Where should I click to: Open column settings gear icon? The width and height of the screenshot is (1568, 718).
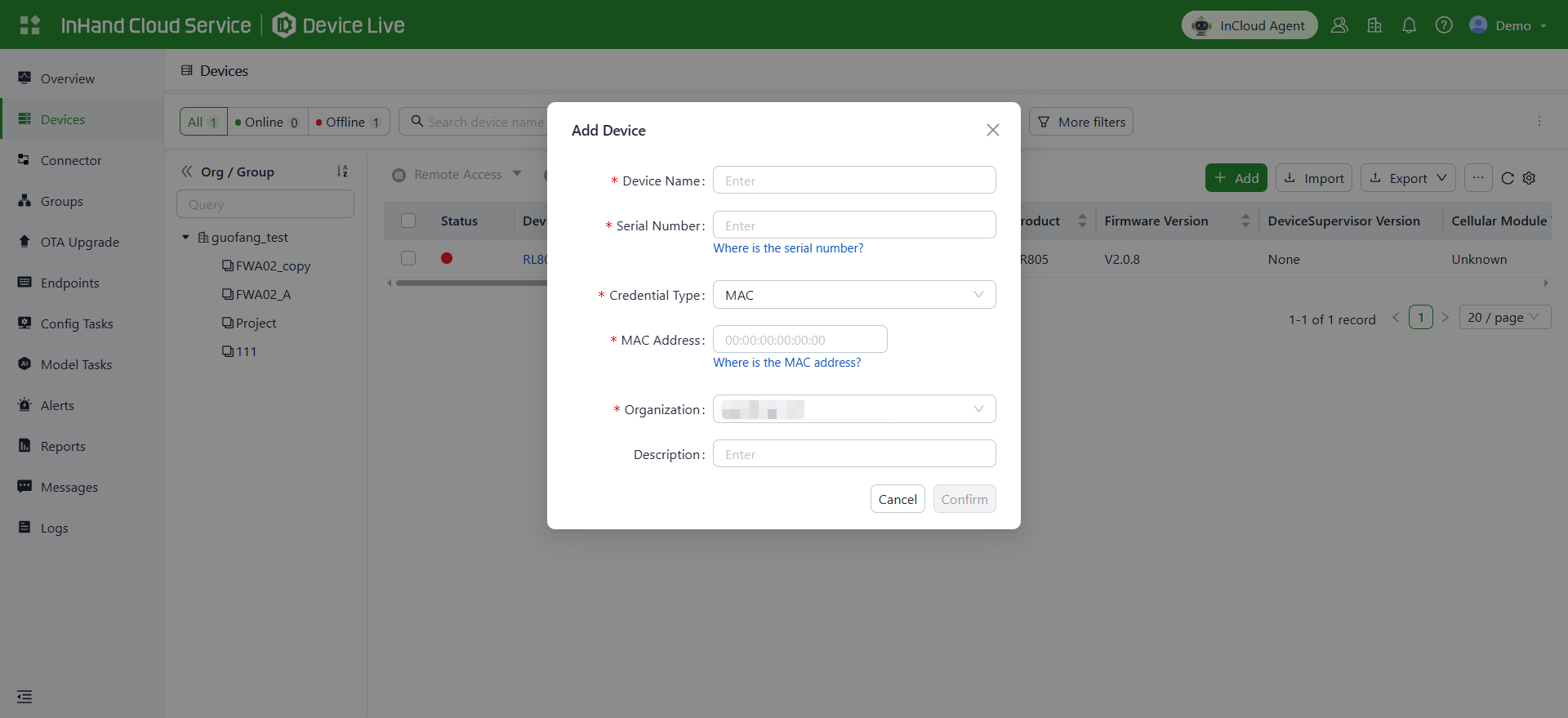tap(1530, 178)
